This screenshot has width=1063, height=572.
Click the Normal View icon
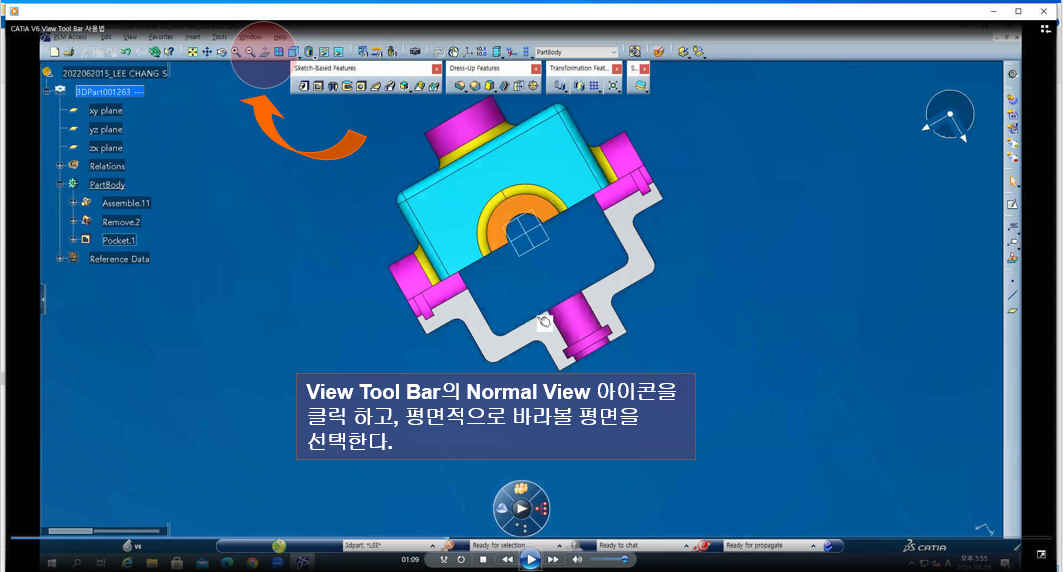(x=264, y=52)
